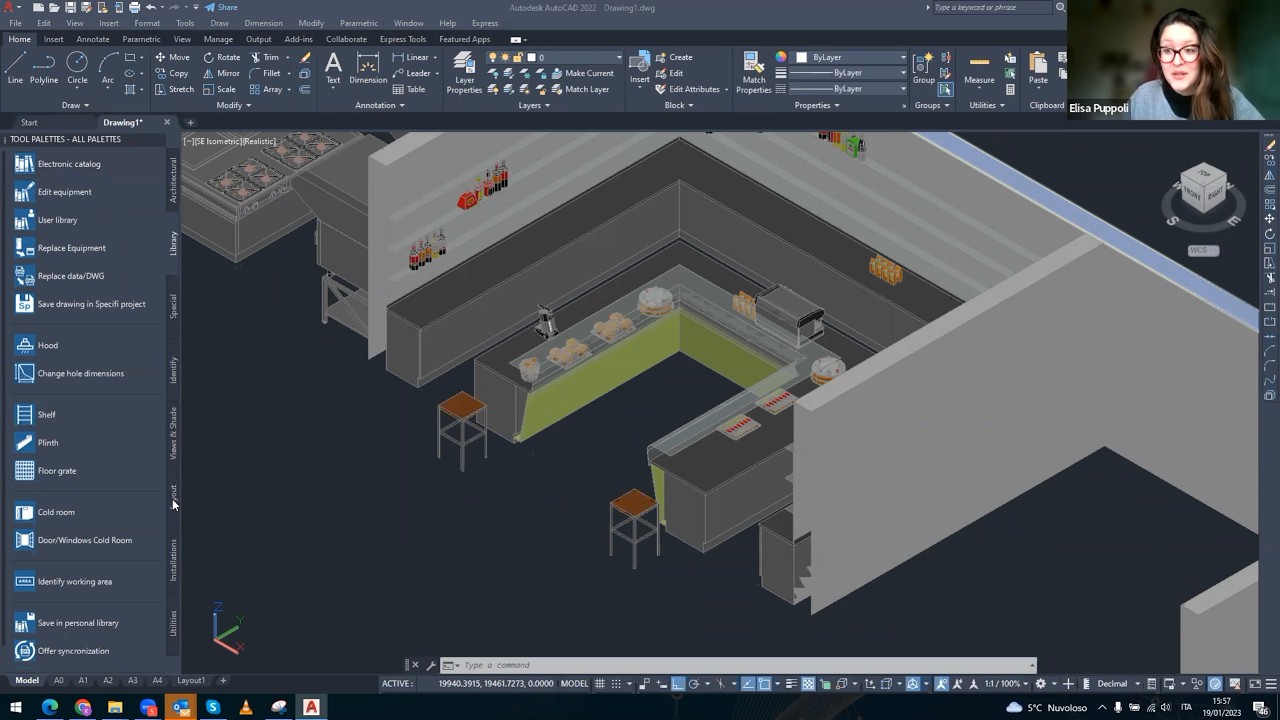Open the Decimal units dropdown
1280x720 pixels.
pyautogui.click(x=1118, y=684)
